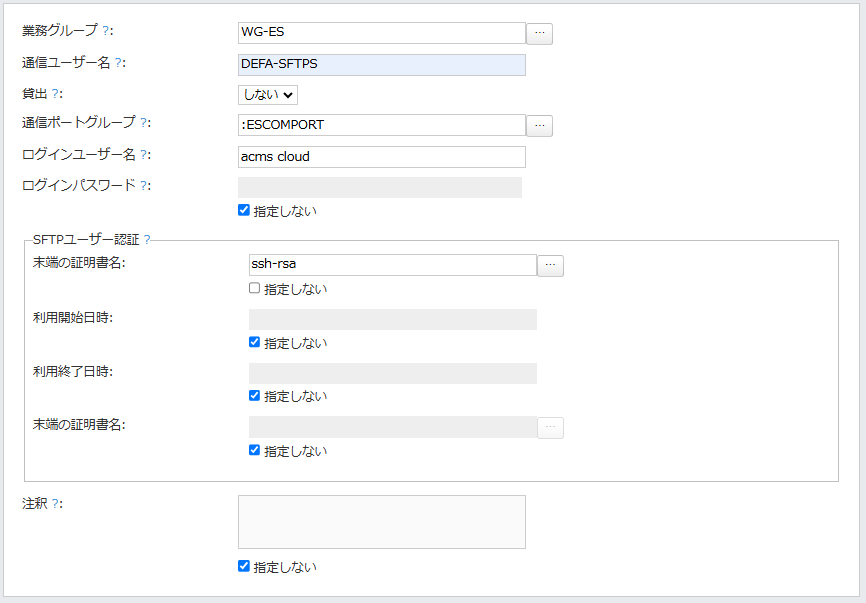Click help icon next to 通信ポートグループ
This screenshot has width=866, height=603.
coord(144,123)
